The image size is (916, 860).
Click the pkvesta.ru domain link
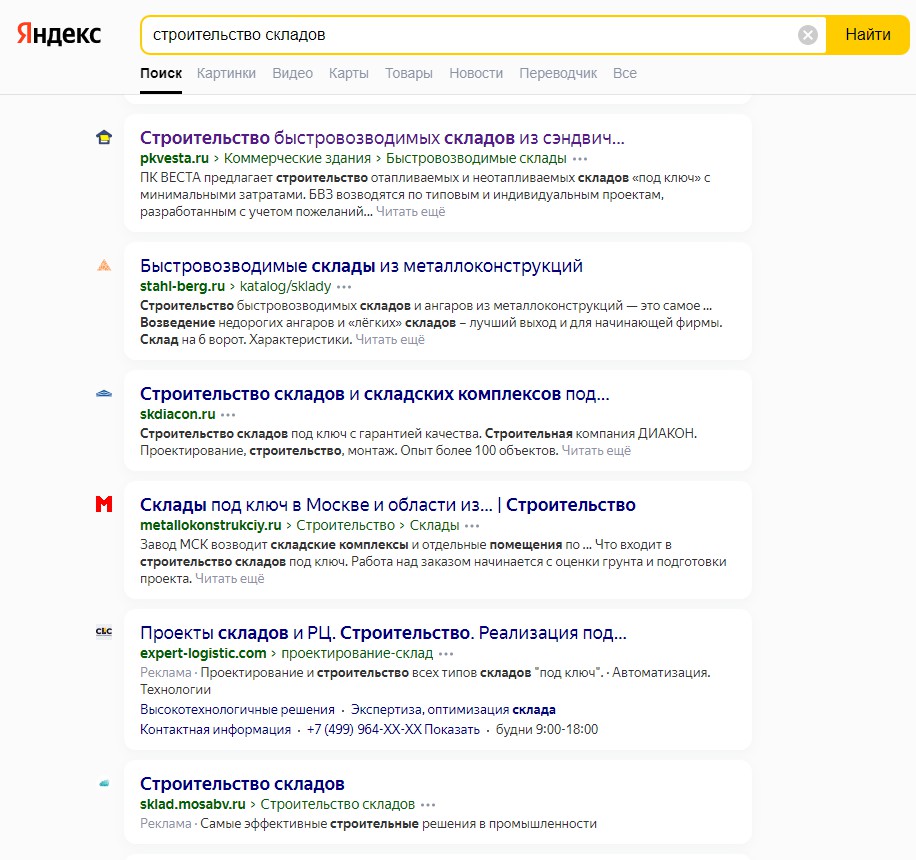point(174,158)
